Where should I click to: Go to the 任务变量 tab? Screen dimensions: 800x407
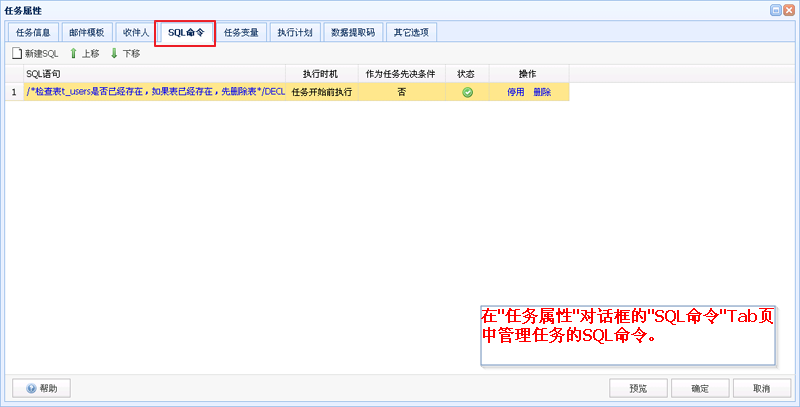241,33
